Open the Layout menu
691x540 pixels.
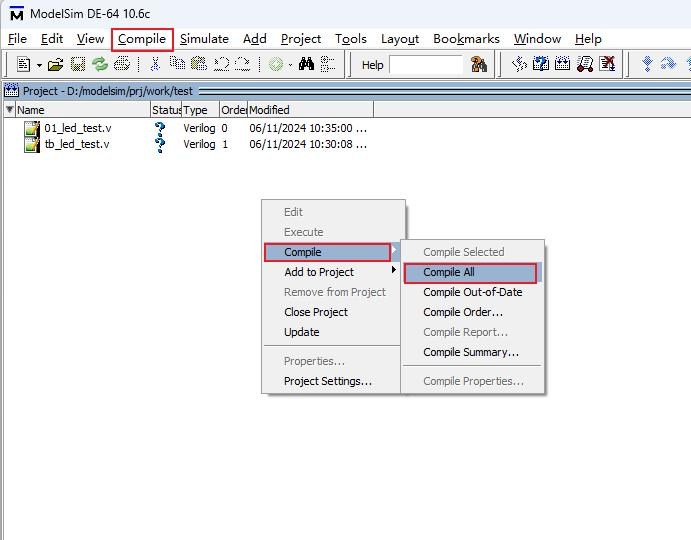400,39
